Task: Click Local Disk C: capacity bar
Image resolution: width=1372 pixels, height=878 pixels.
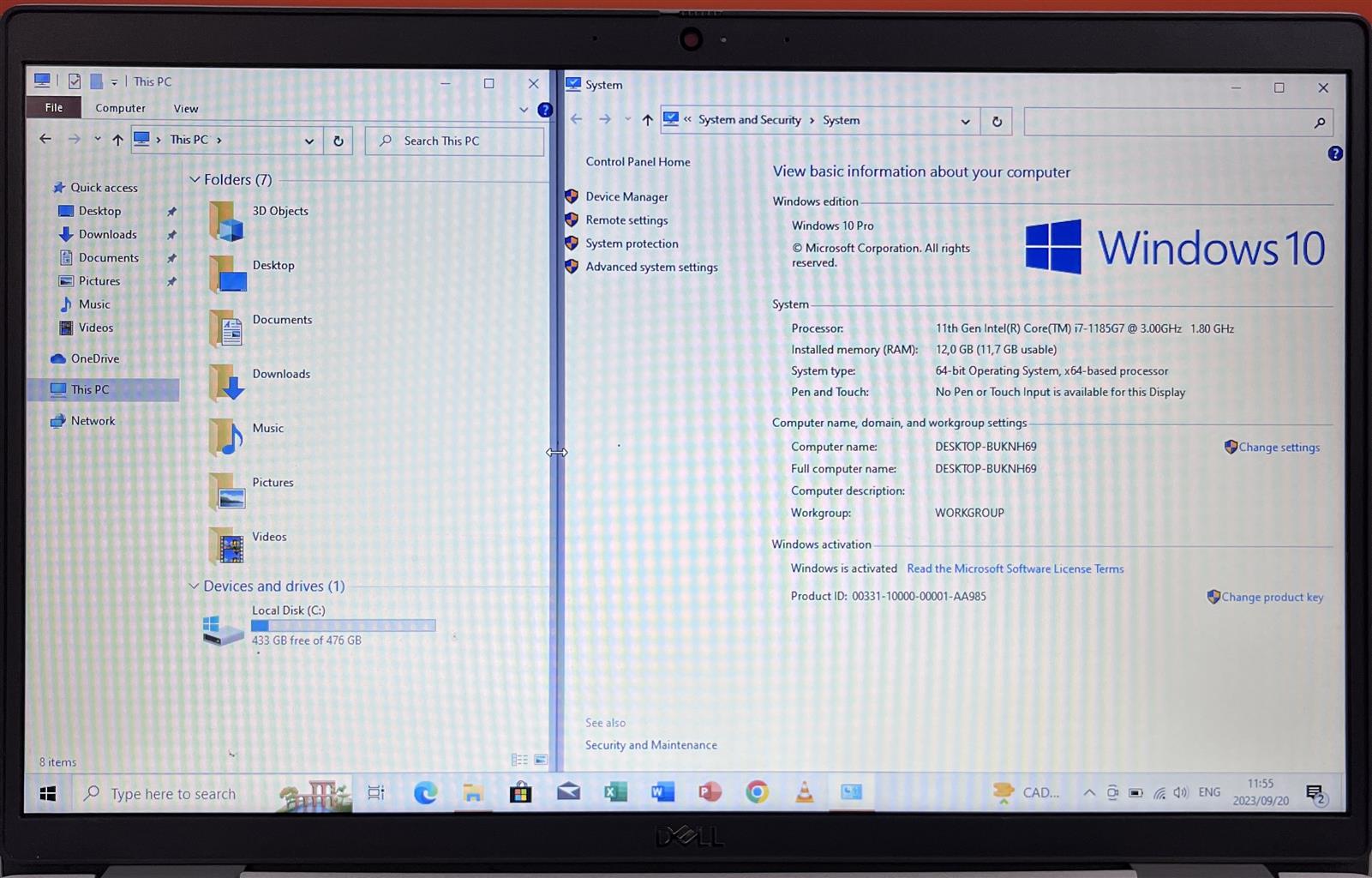Action: (343, 626)
